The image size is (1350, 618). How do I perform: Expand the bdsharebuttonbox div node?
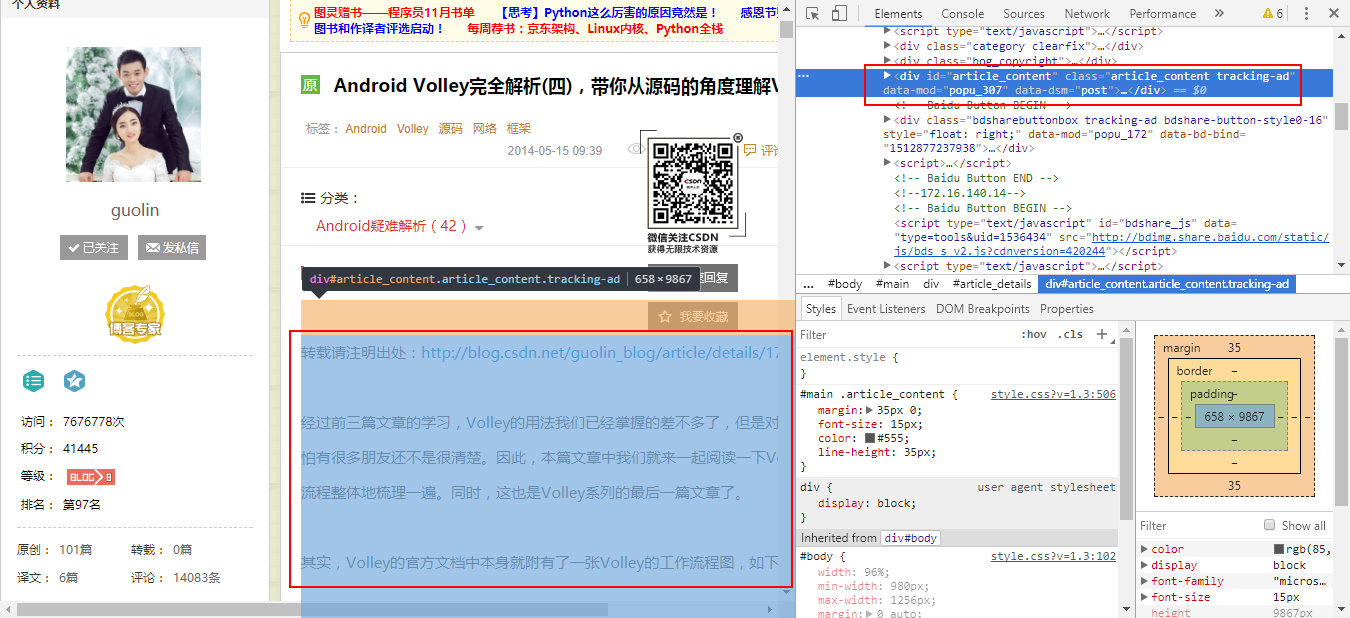tap(887, 119)
